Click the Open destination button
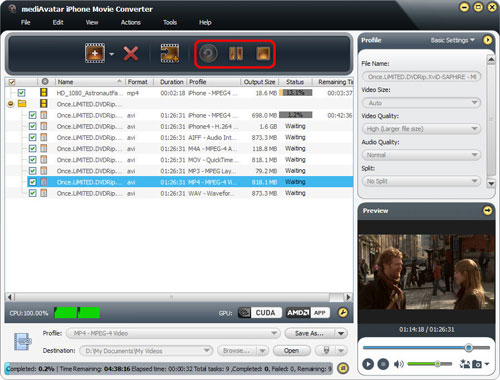This screenshot has width=500, height=380. tap(291, 351)
